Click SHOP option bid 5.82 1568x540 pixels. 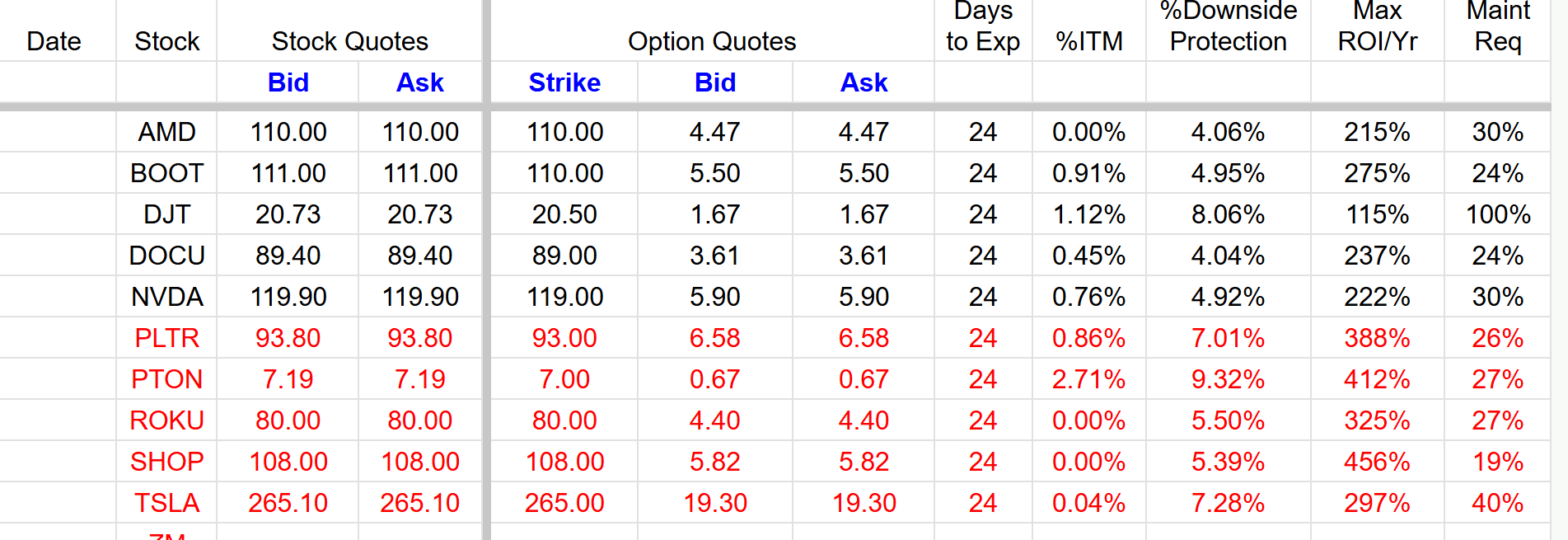[714, 462]
